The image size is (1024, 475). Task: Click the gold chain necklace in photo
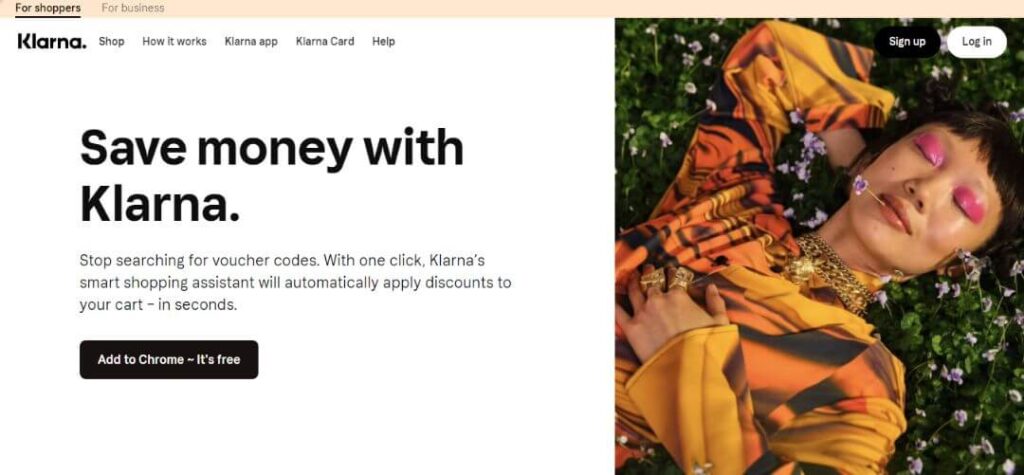pyautogui.click(x=829, y=268)
